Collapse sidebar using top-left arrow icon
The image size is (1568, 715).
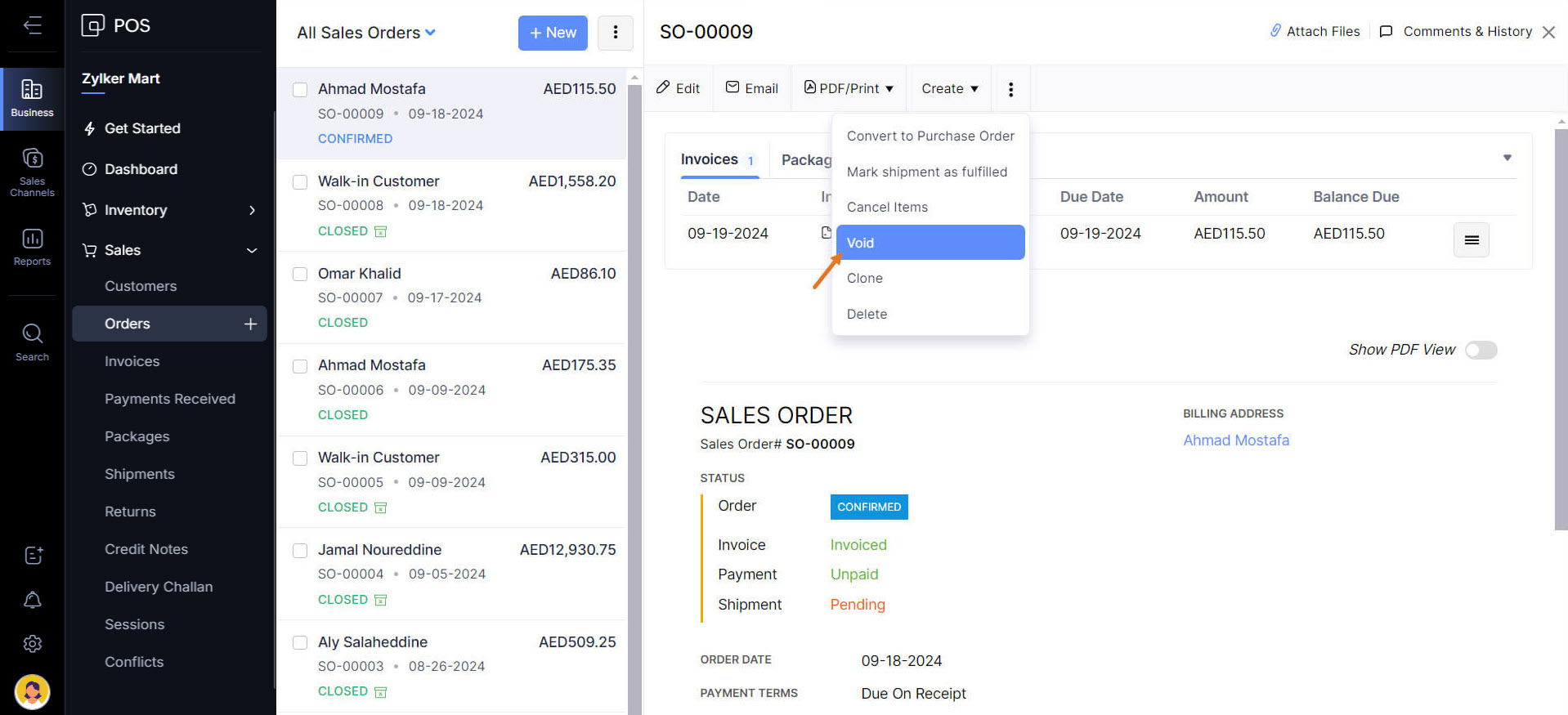point(32,25)
